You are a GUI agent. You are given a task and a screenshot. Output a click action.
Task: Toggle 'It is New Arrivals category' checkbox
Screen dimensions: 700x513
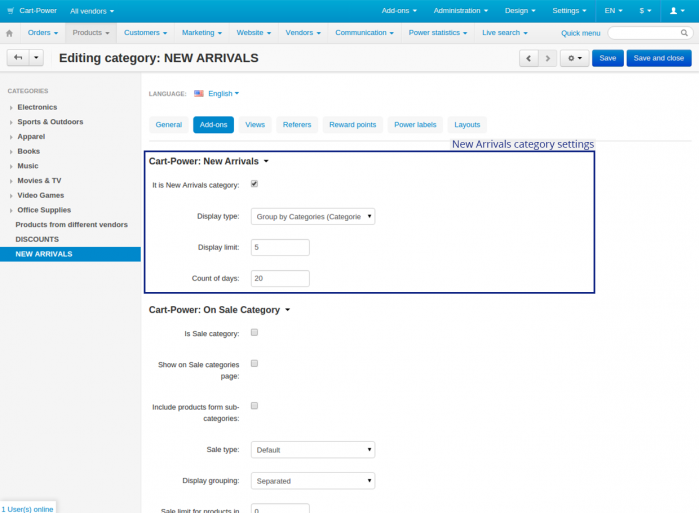(254, 184)
